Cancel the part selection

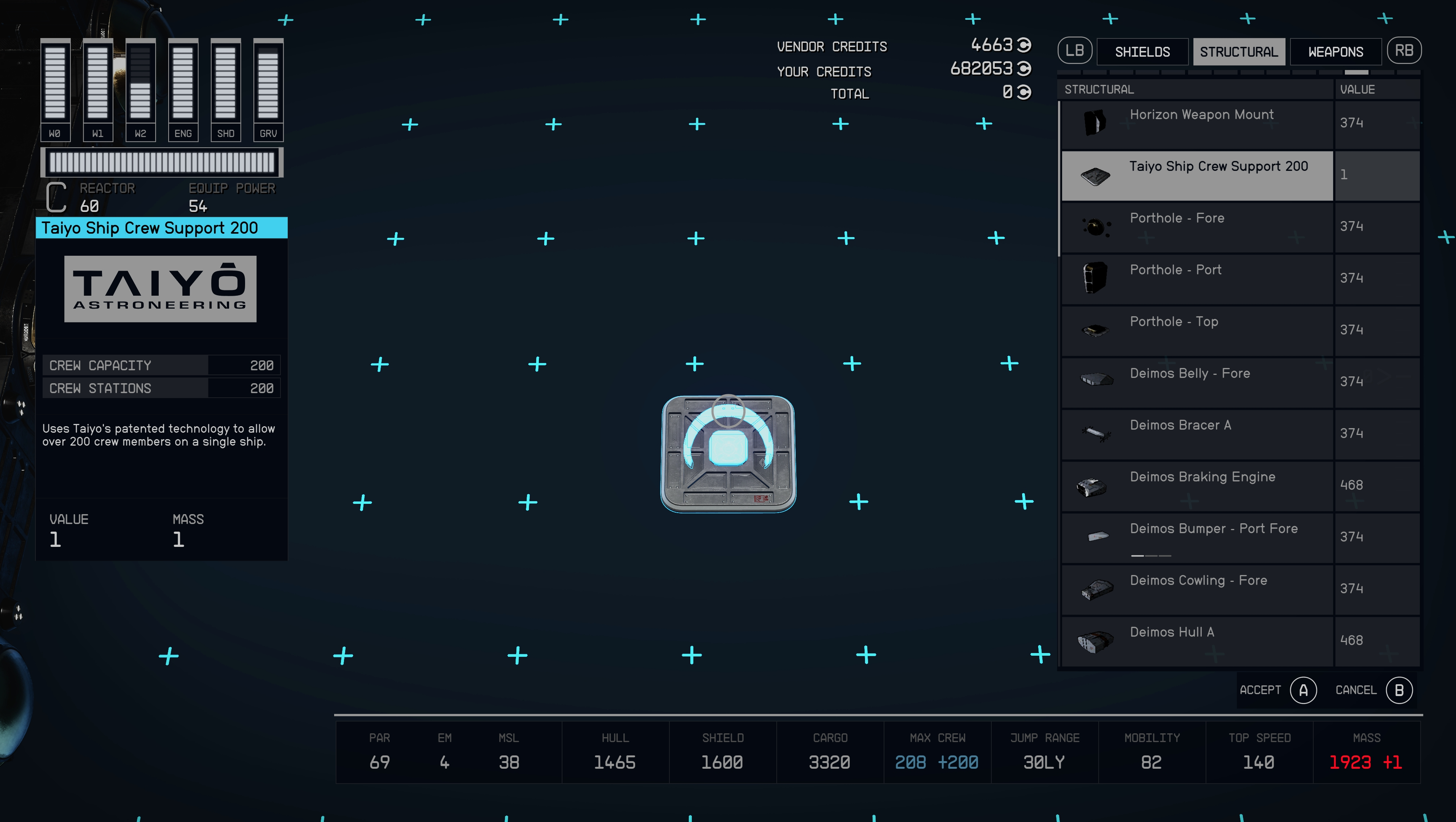click(x=1373, y=690)
